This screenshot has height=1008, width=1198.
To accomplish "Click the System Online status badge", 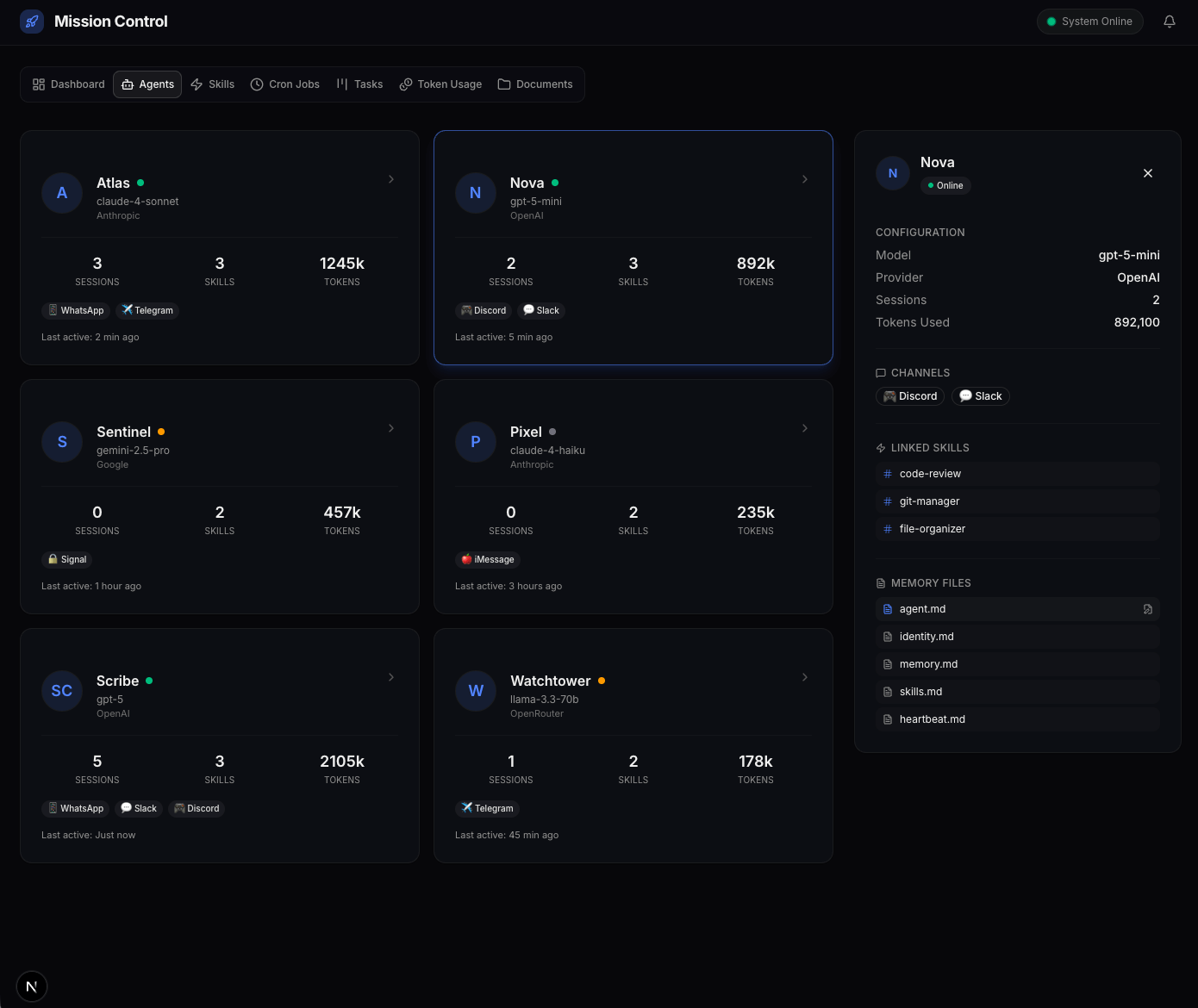I will 1089,22.
